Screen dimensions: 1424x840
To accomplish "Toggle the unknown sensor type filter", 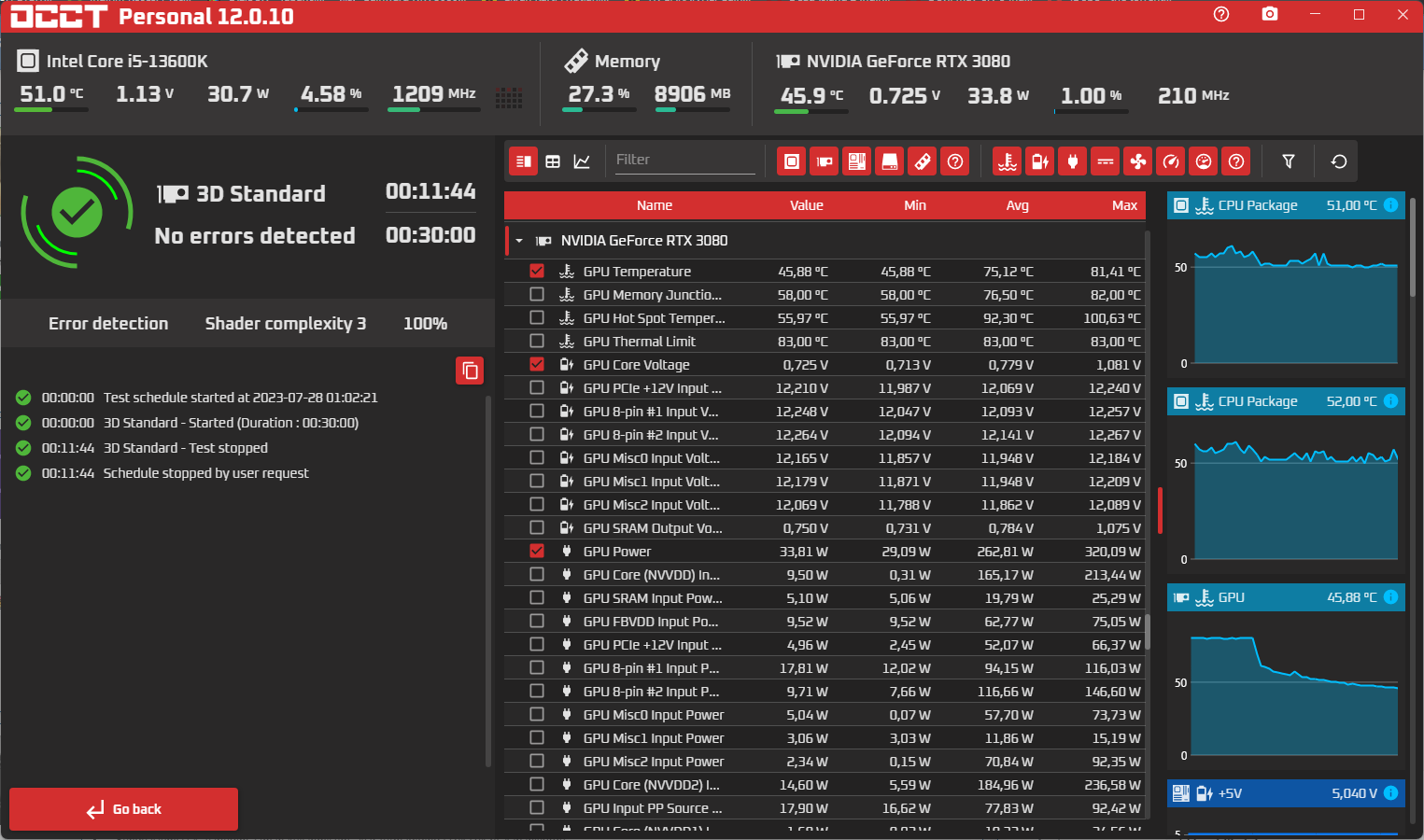I will tap(1236, 161).
